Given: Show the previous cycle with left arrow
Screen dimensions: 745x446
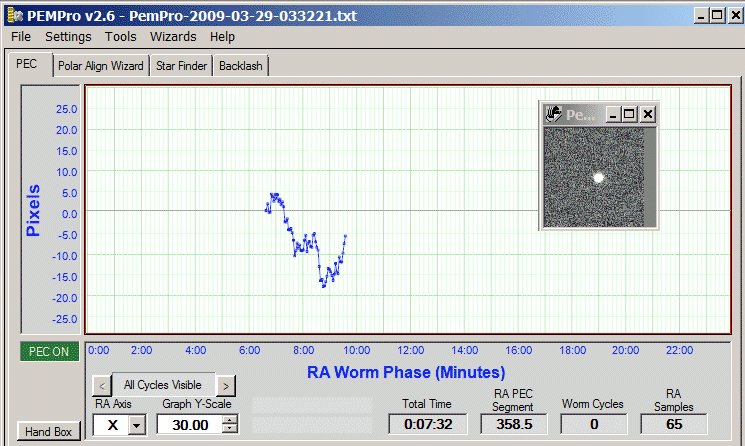Looking at the screenshot, I should [102, 386].
